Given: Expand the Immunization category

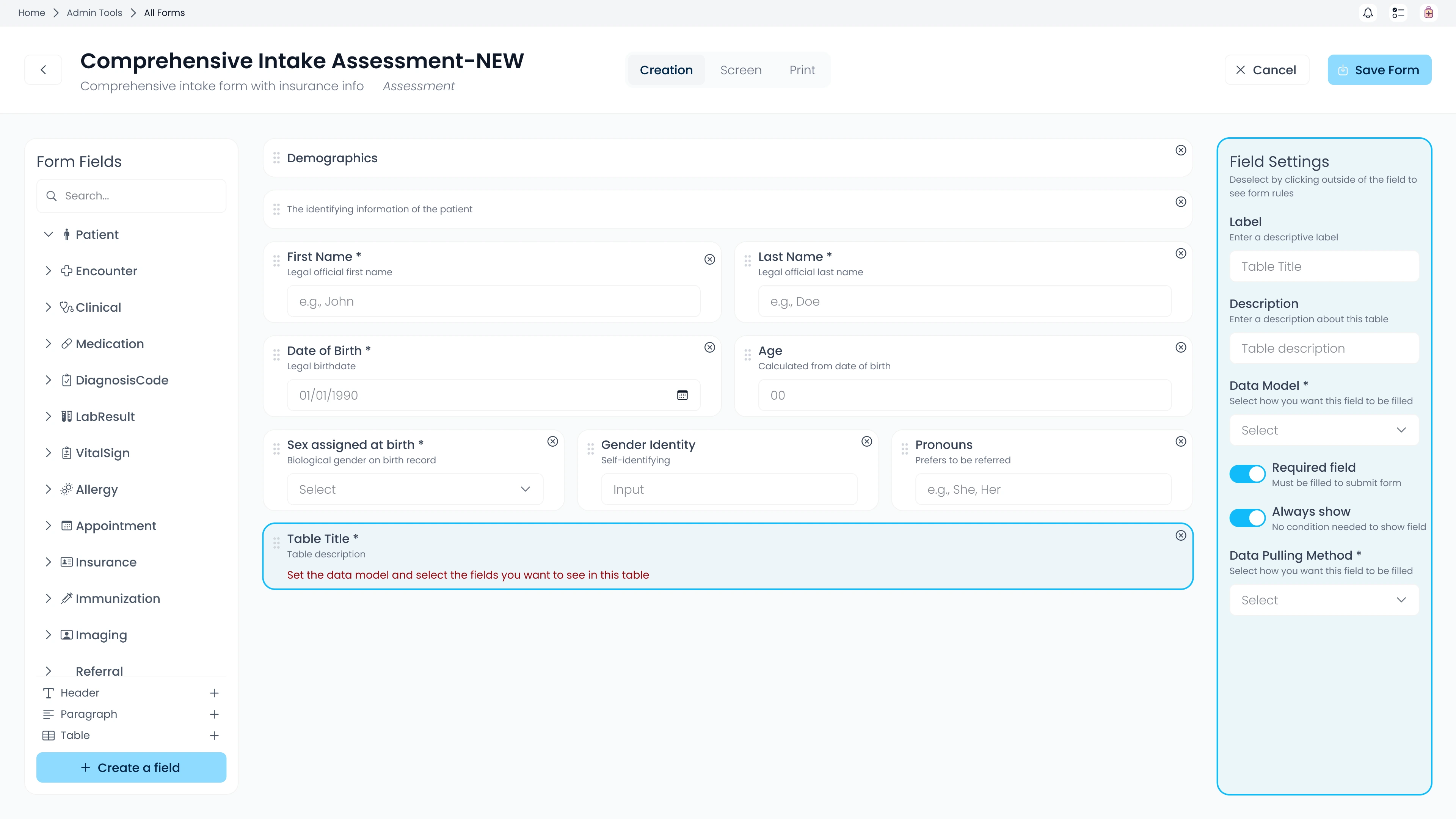Looking at the screenshot, I should click(x=49, y=599).
